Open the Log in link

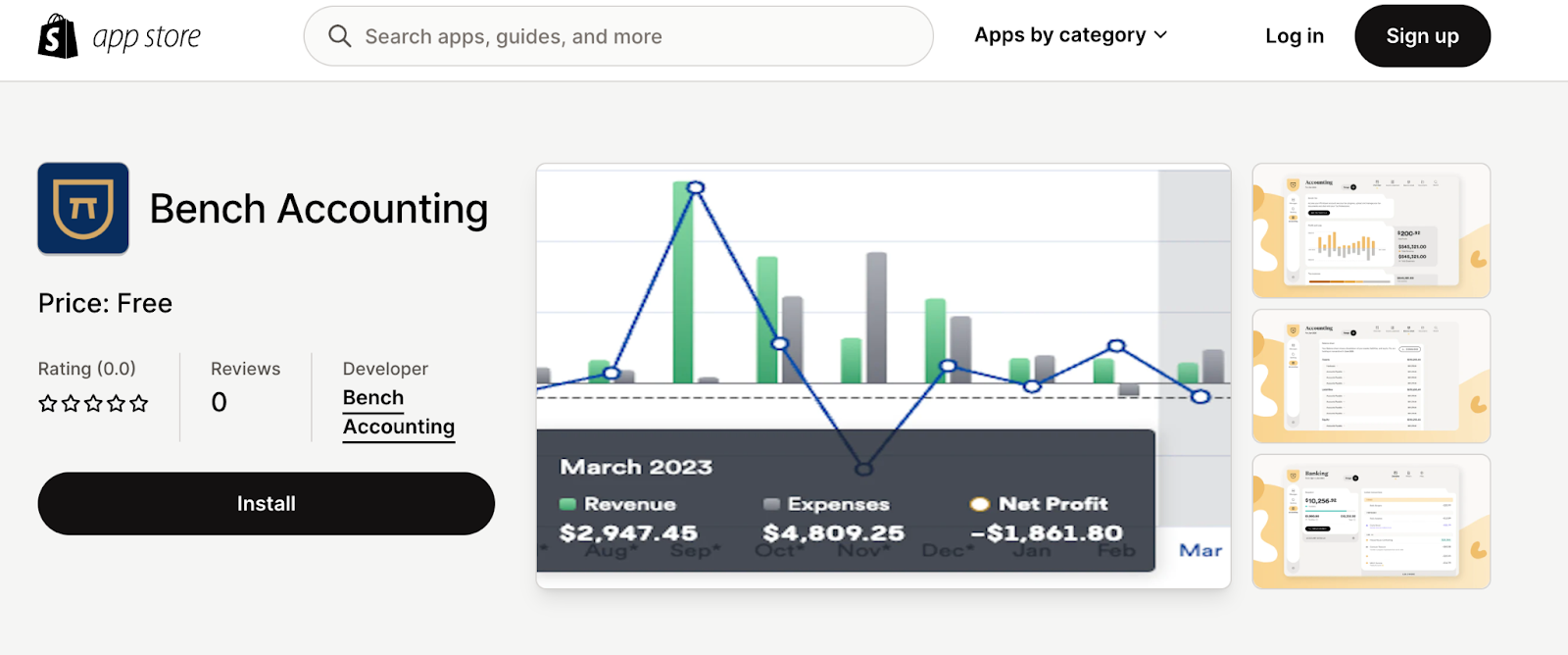pyautogui.click(x=1295, y=36)
